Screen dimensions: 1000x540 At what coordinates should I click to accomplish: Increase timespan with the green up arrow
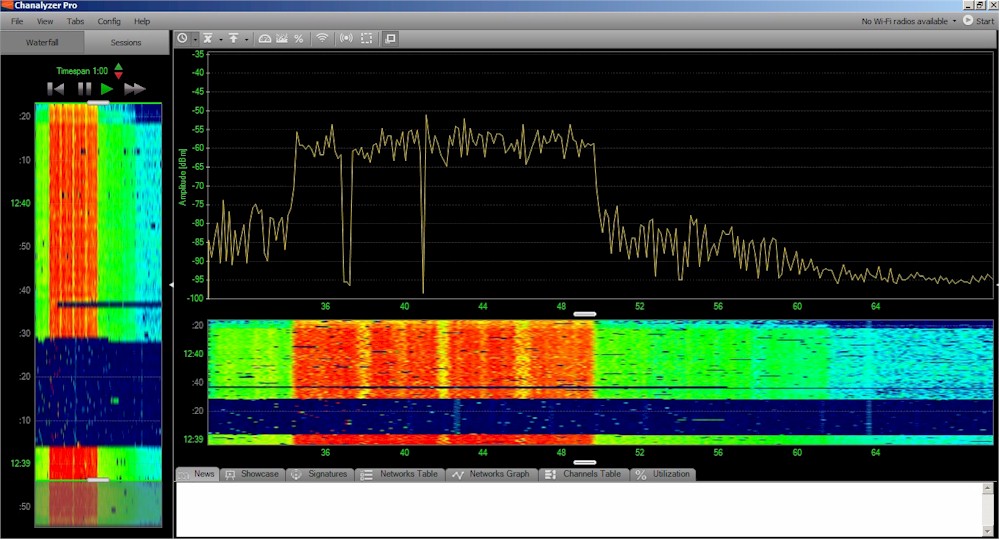119,66
